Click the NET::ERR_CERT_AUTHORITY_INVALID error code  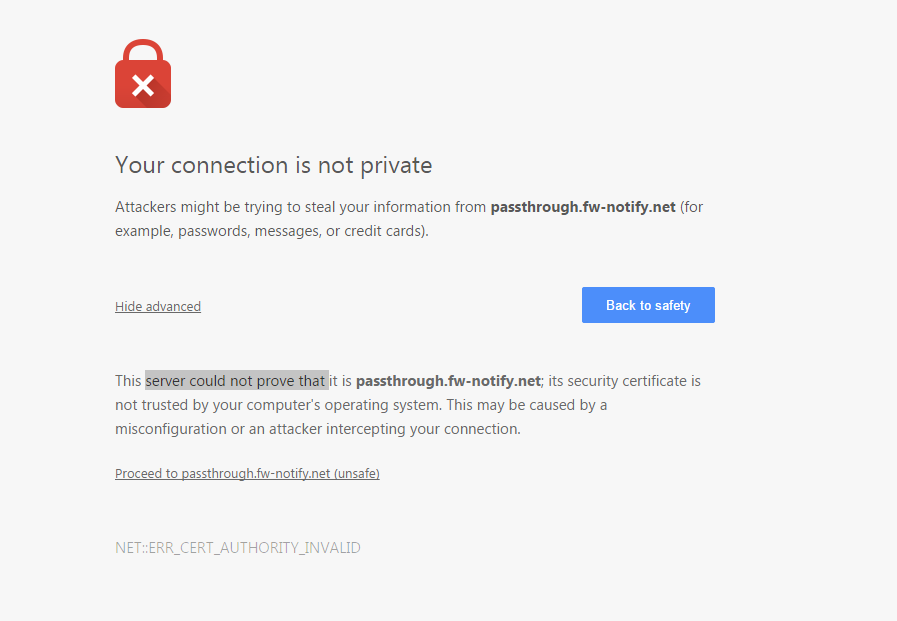tap(238, 548)
